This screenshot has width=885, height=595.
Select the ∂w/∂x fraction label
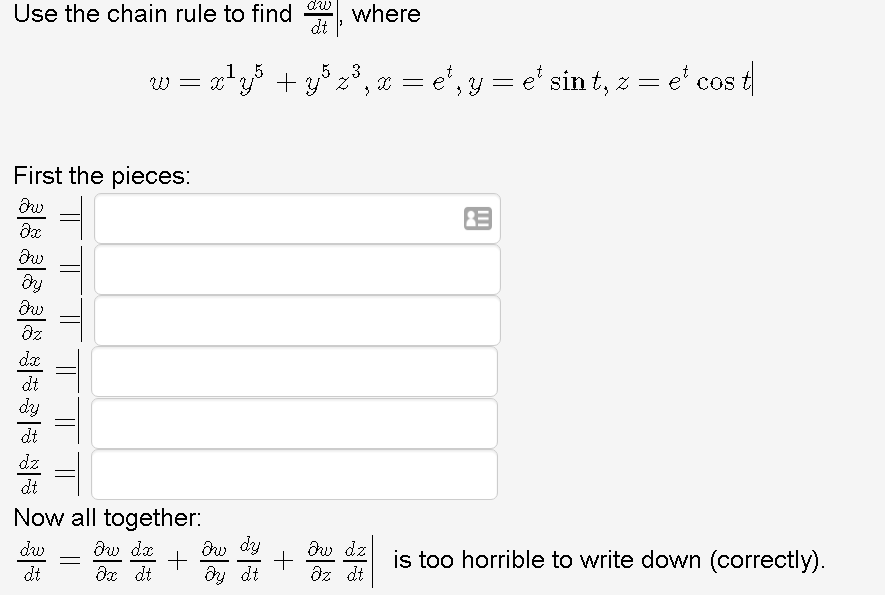(x=31, y=218)
